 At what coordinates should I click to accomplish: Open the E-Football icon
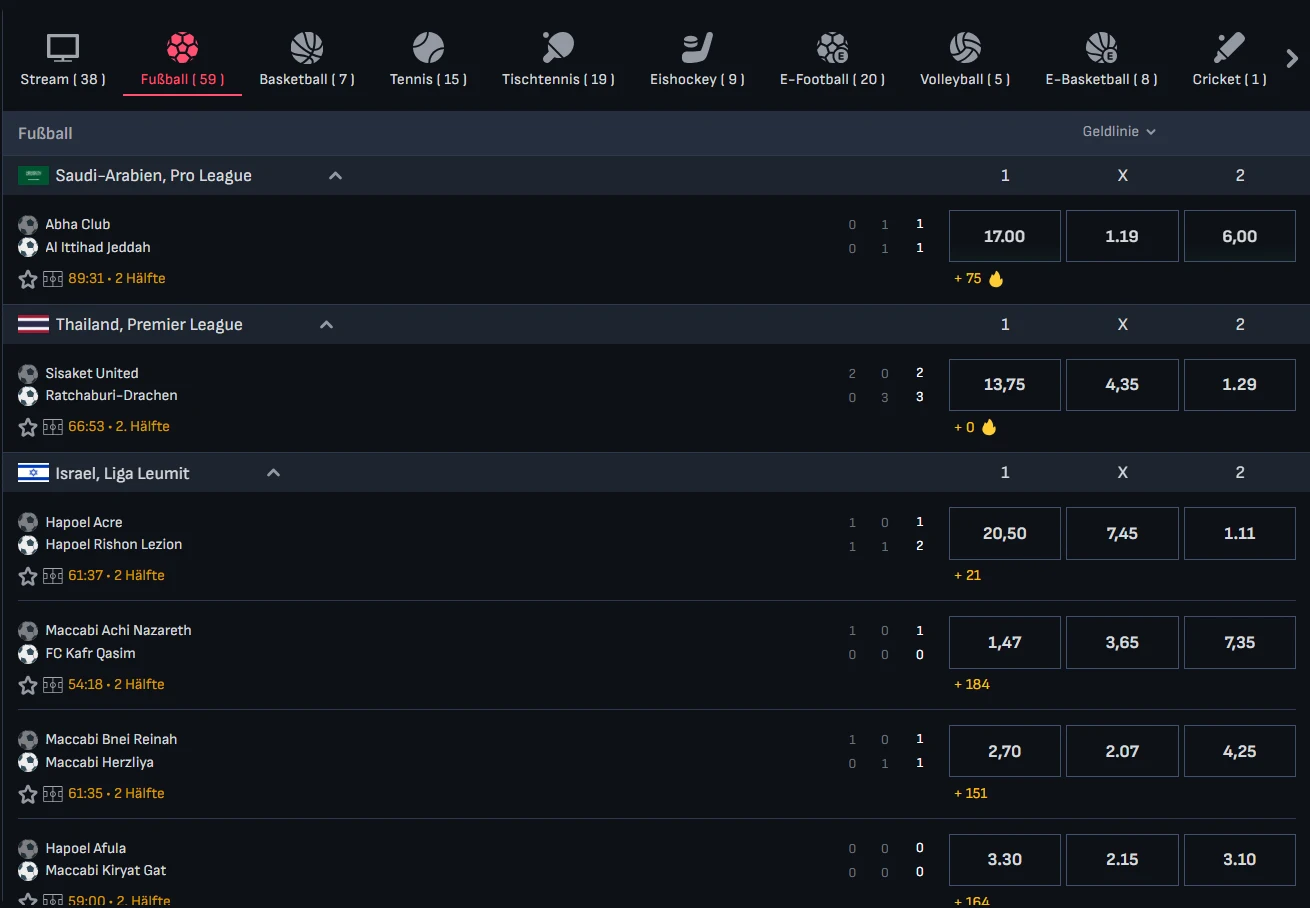coord(832,47)
